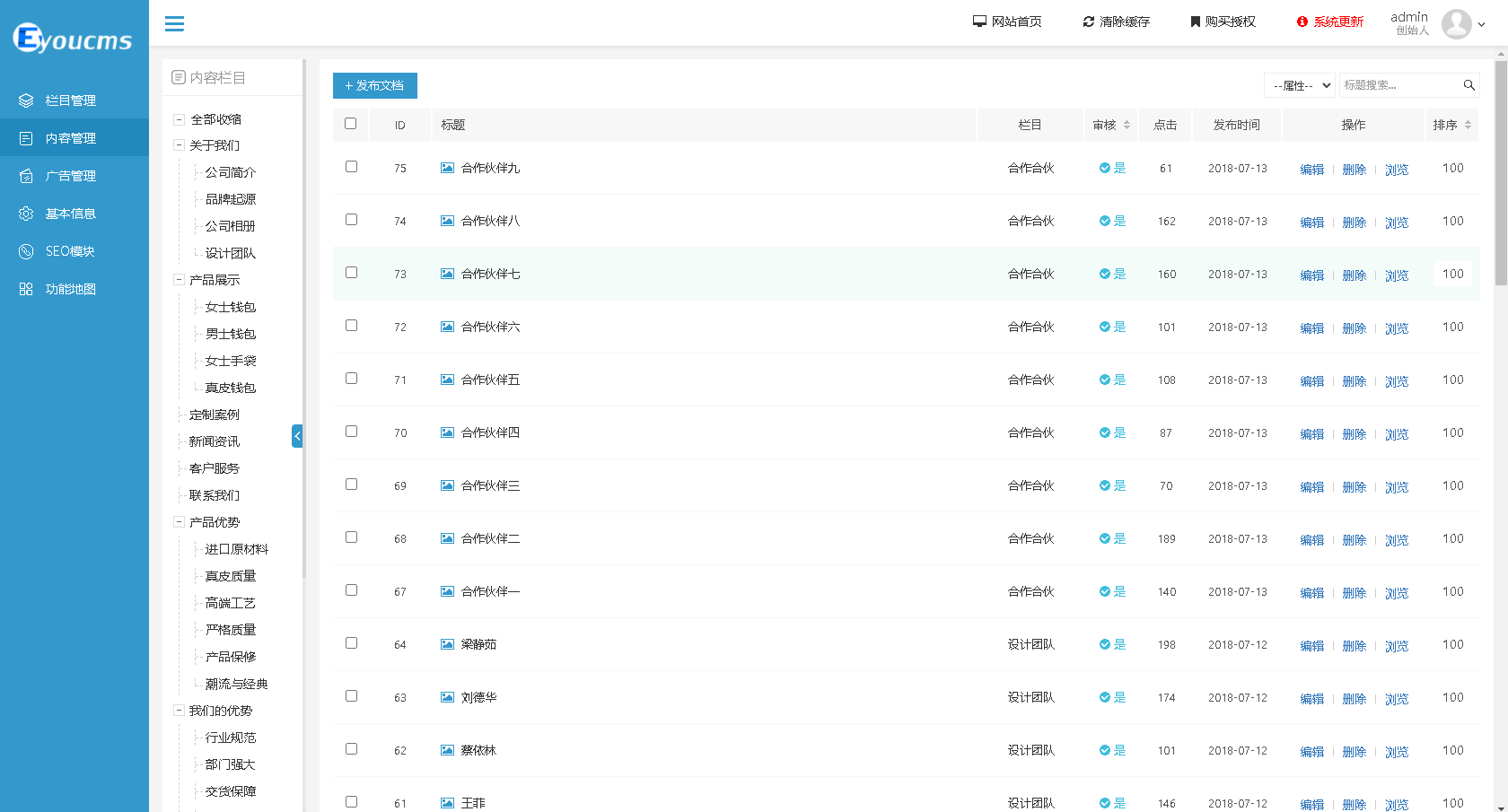Click image icon beside 合作伙伴九

point(447,168)
